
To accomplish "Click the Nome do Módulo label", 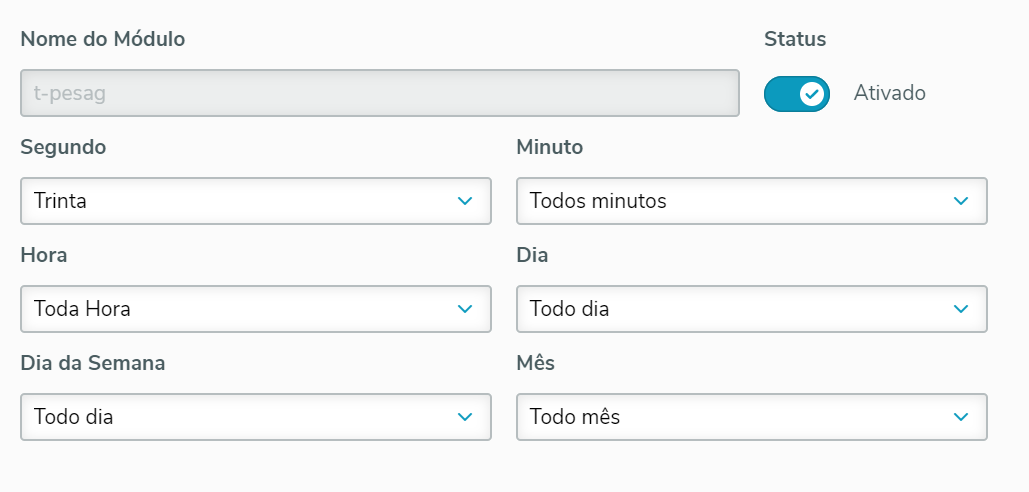I will (102, 39).
